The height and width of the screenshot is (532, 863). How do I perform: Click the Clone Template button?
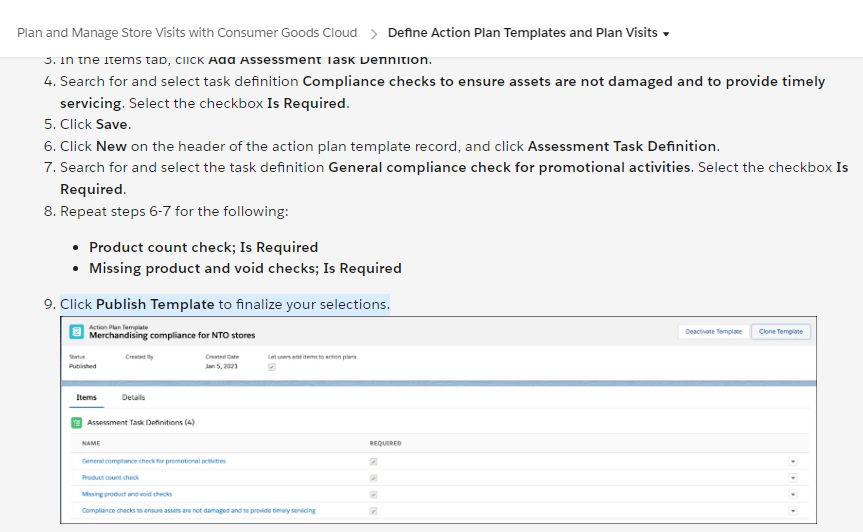[x=780, y=332]
